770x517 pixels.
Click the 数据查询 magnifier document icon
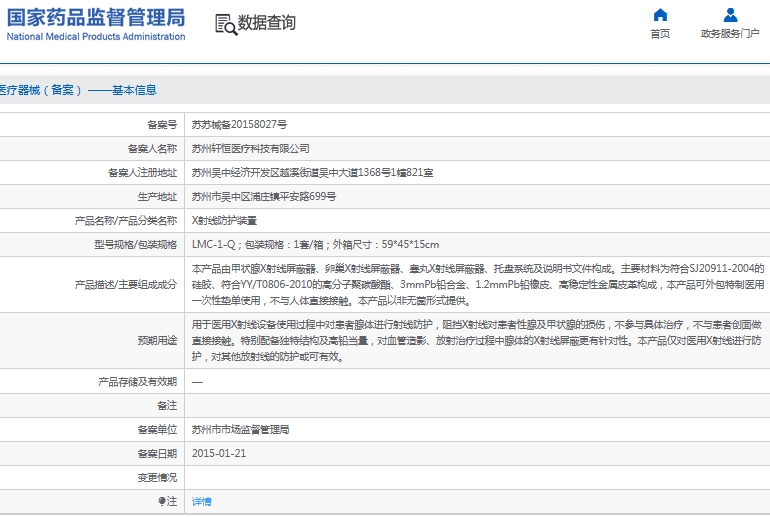pyautogui.click(x=226, y=24)
